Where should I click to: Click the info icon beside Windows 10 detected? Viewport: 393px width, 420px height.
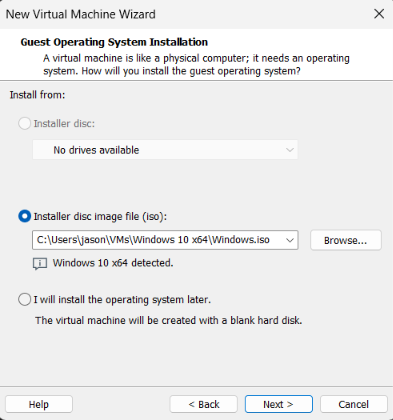tap(40, 264)
